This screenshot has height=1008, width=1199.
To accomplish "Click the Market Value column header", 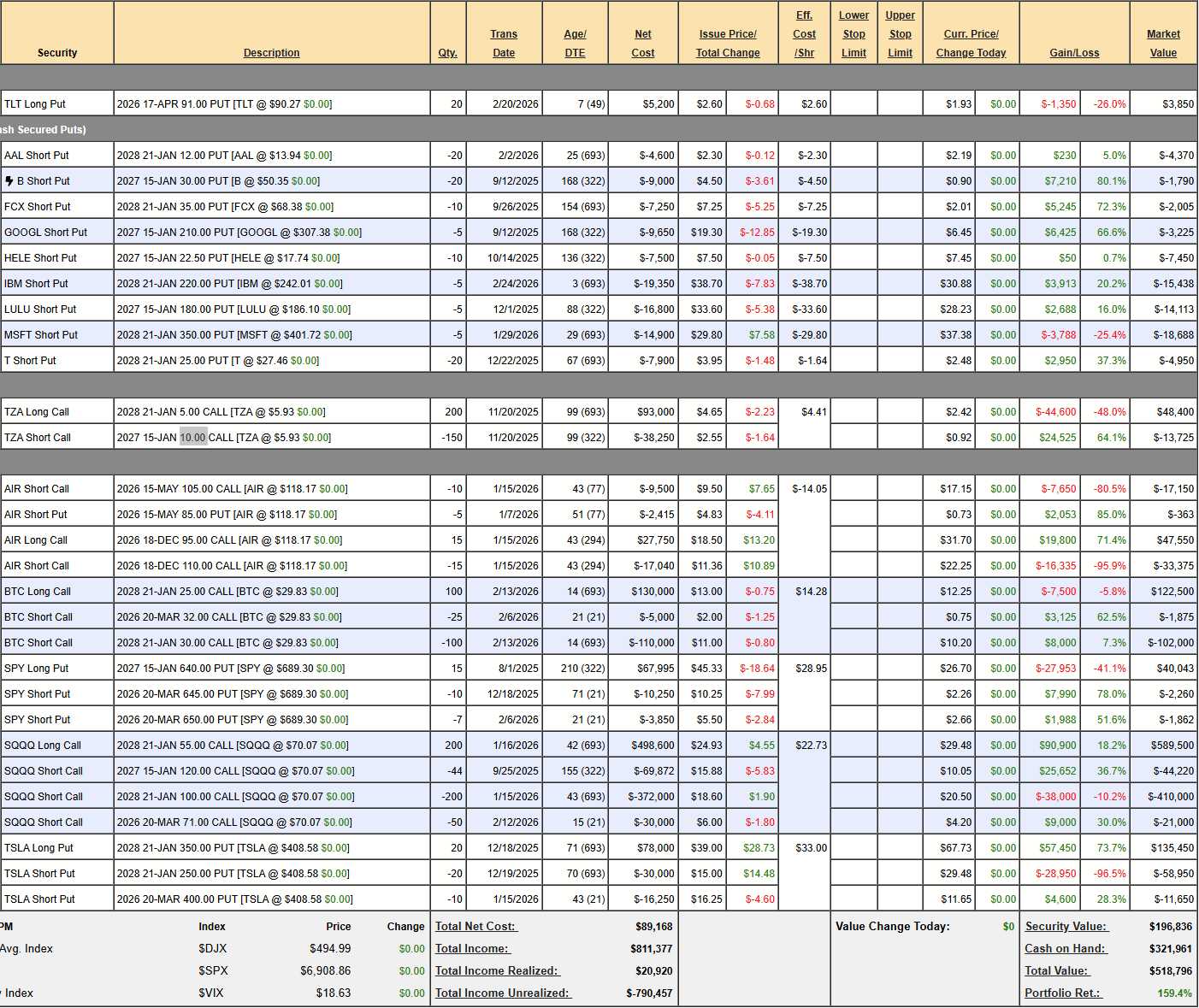I will click(1163, 44).
